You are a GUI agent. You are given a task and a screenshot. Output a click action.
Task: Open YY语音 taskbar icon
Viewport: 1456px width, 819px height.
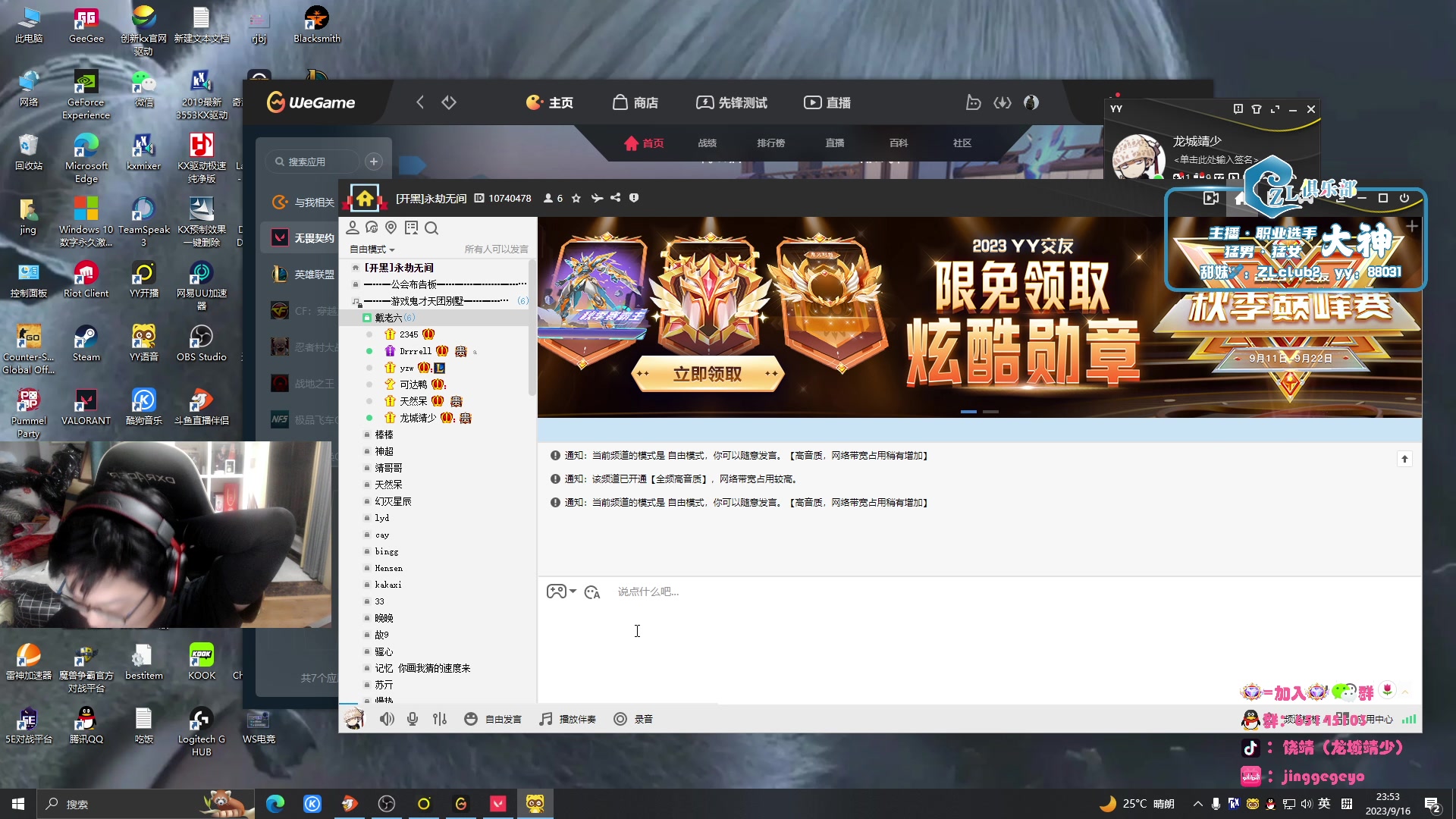coord(535,804)
